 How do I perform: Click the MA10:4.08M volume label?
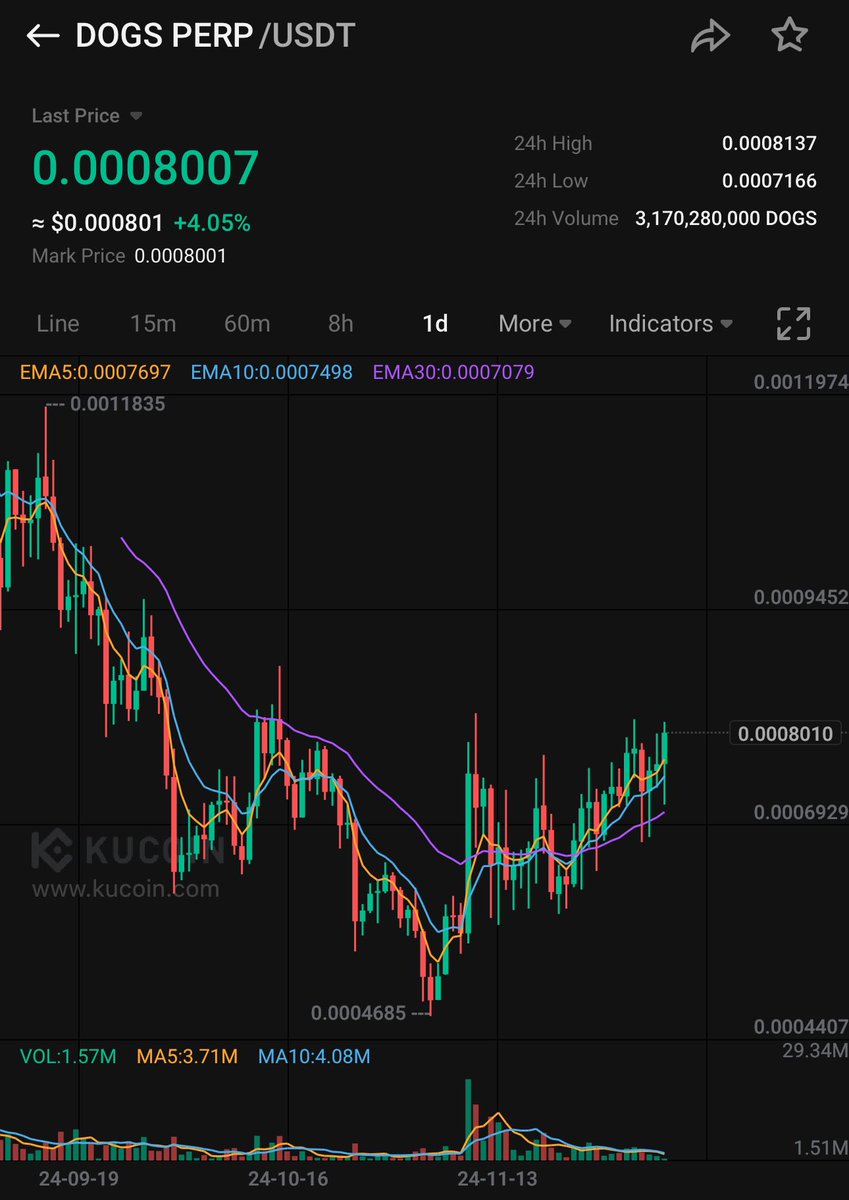[x=314, y=1056]
